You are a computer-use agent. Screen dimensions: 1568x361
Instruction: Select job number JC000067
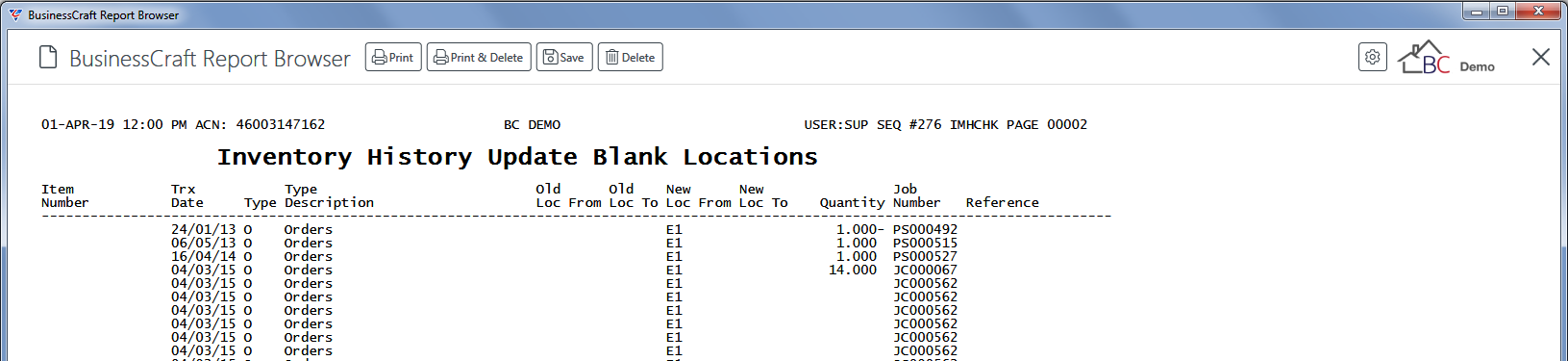(925, 271)
